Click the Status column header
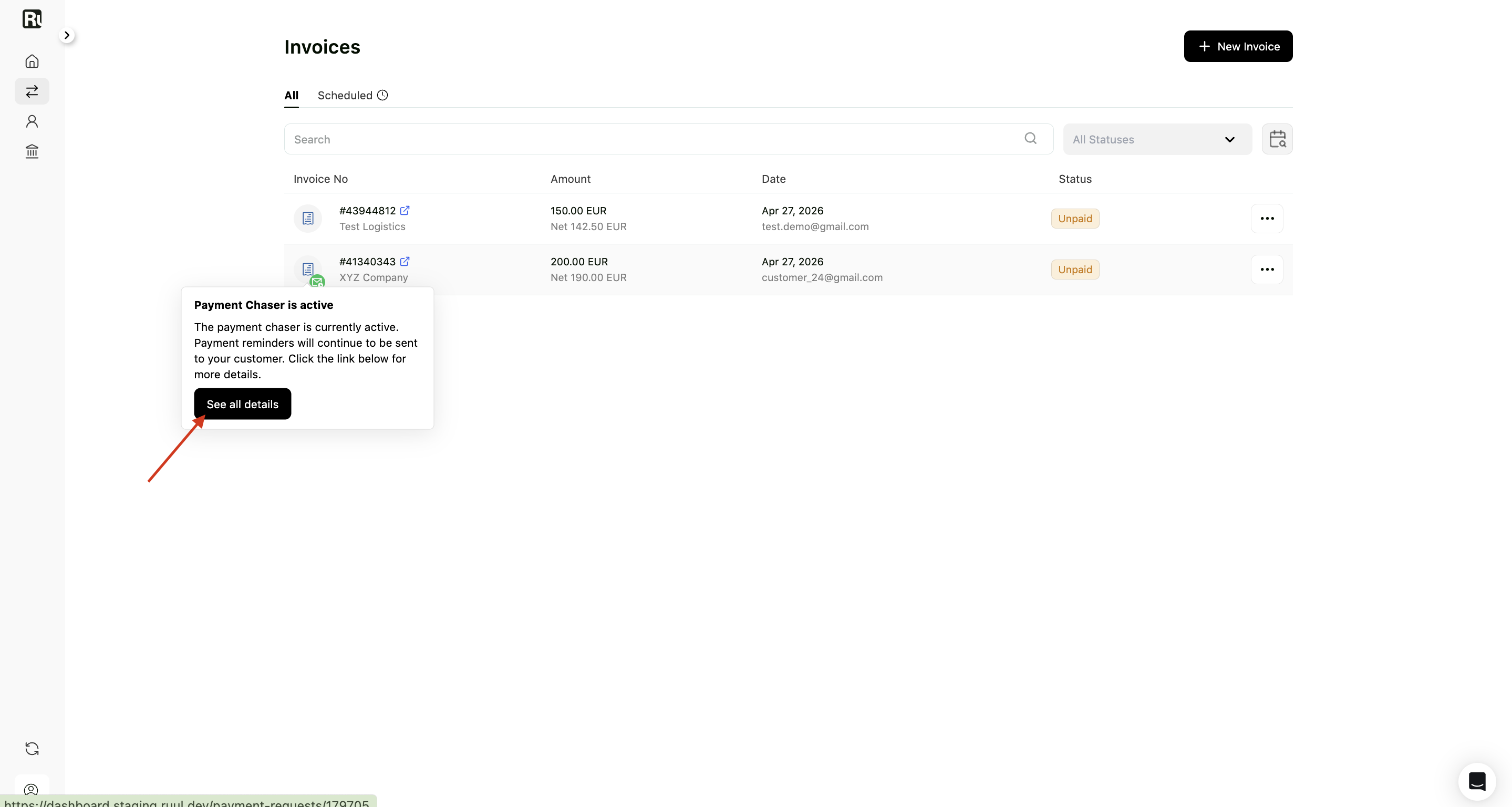Image resolution: width=1512 pixels, height=807 pixels. [x=1075, y=179]
